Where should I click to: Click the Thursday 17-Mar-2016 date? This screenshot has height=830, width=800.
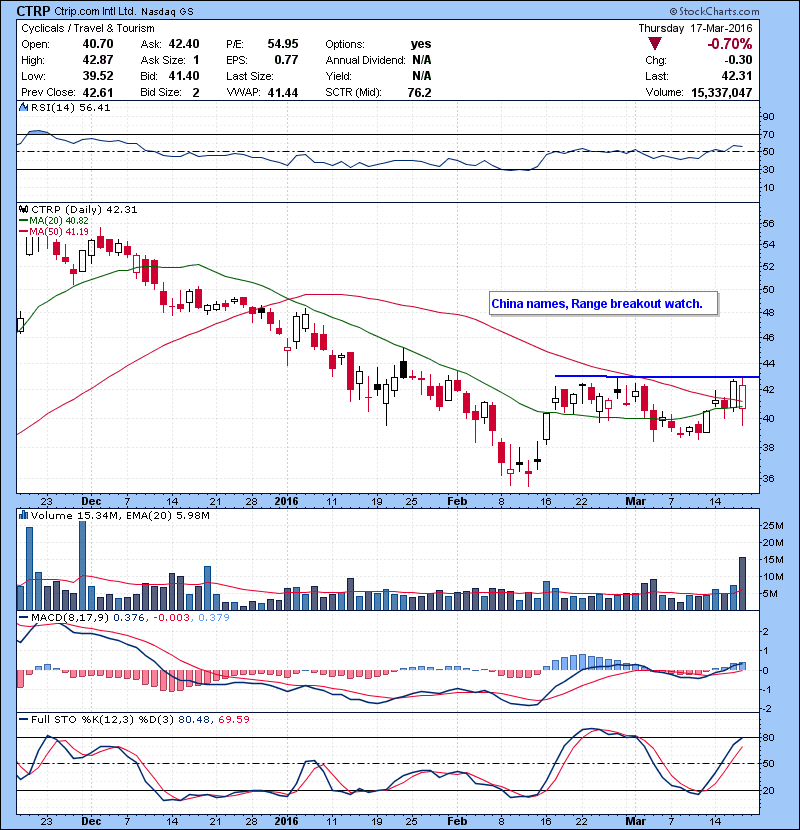695,28
